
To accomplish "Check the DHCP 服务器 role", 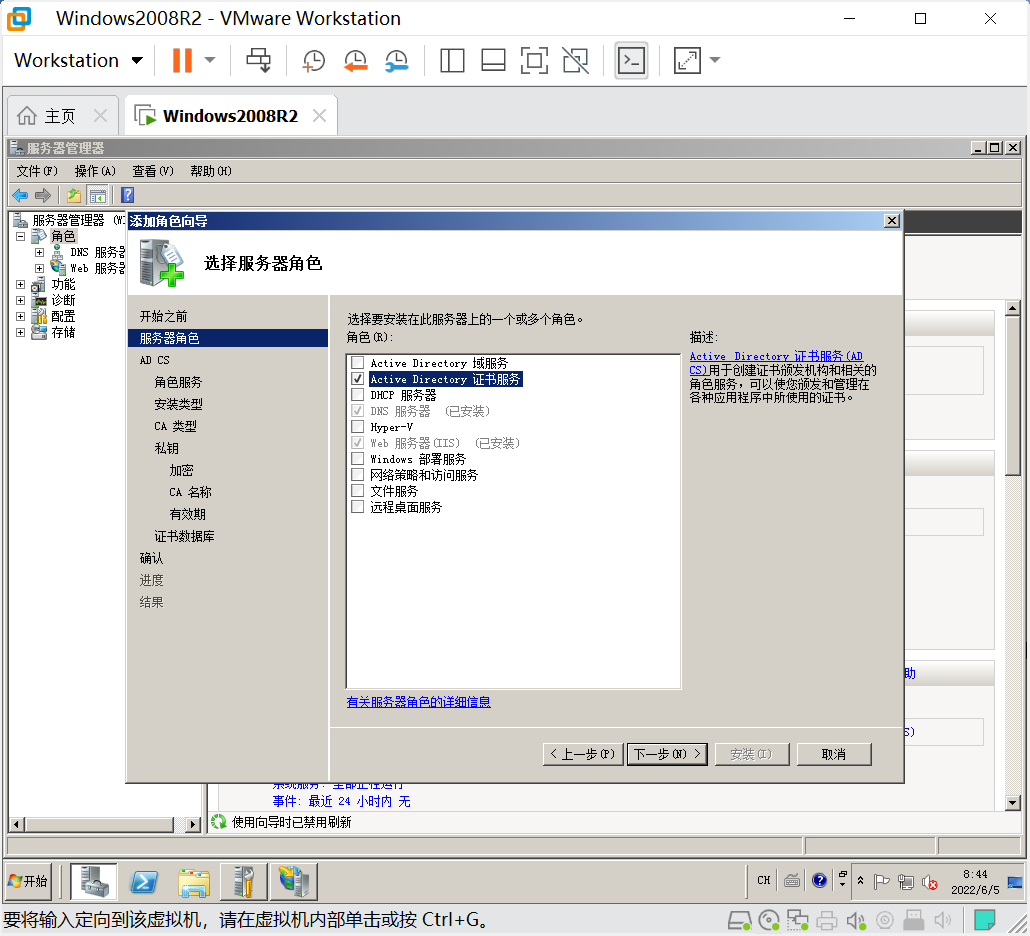I will (357, 395).
